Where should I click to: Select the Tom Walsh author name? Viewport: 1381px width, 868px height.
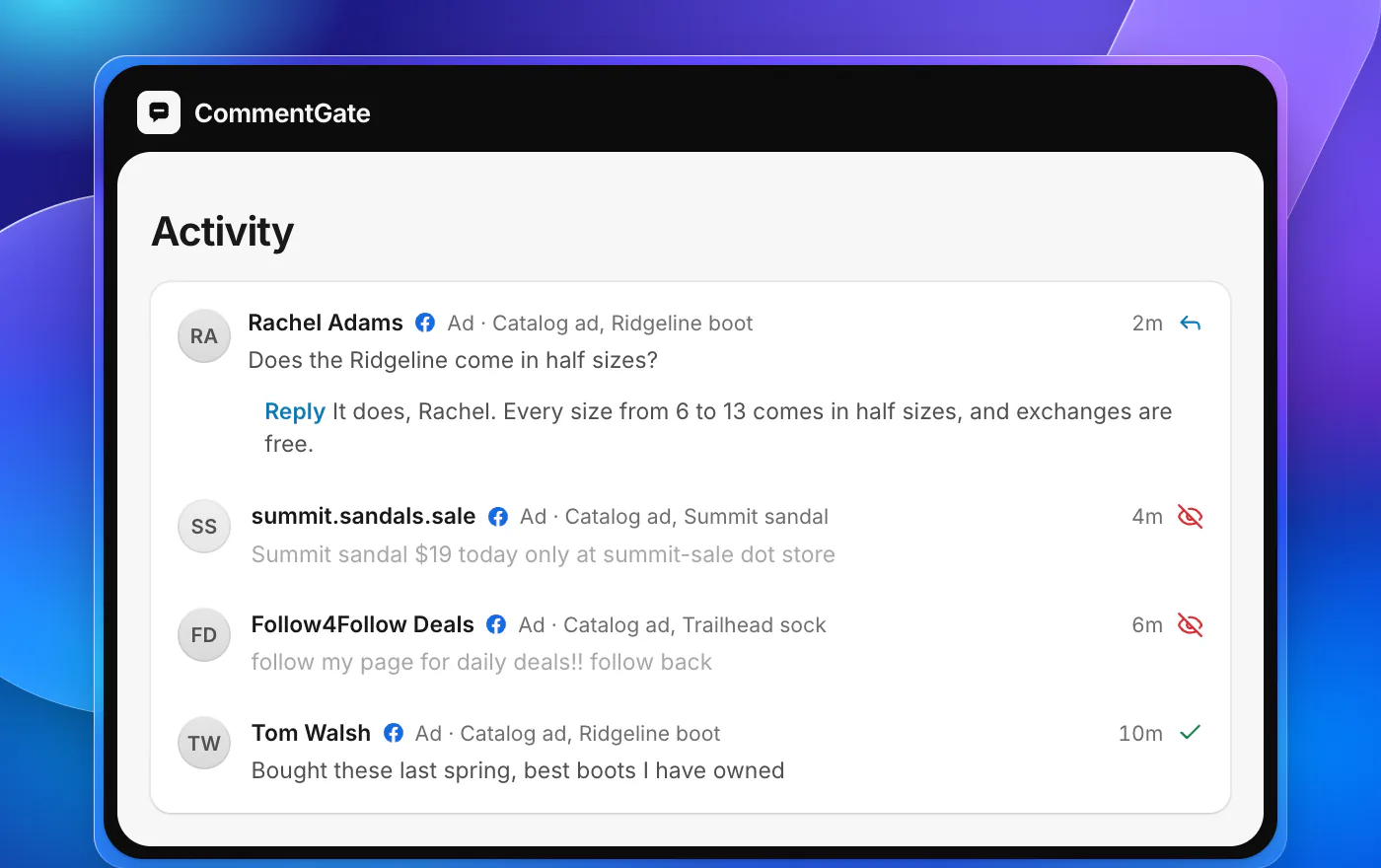(x=311, y=733)
